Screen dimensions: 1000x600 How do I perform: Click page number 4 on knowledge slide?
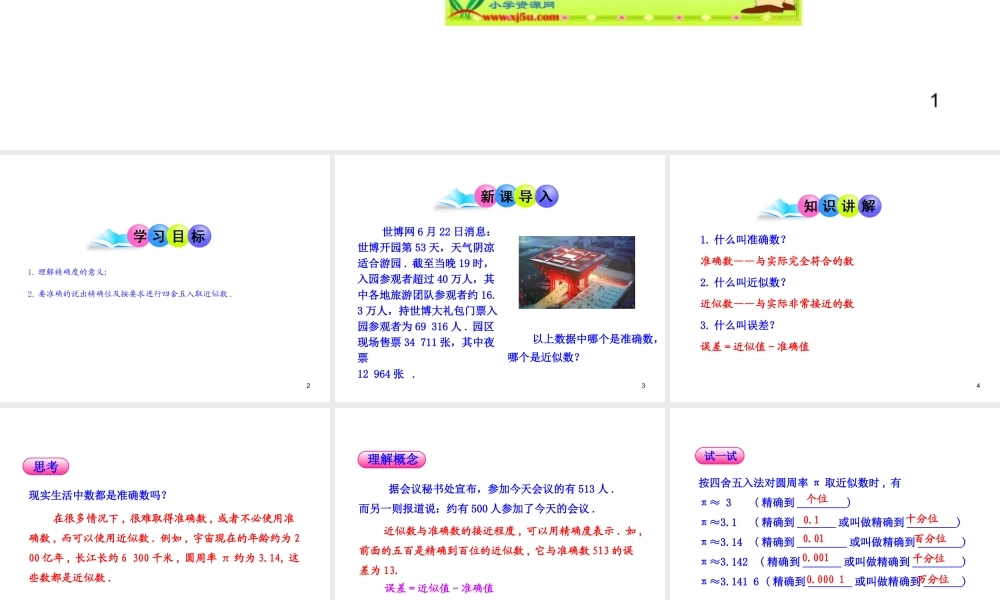976,385
